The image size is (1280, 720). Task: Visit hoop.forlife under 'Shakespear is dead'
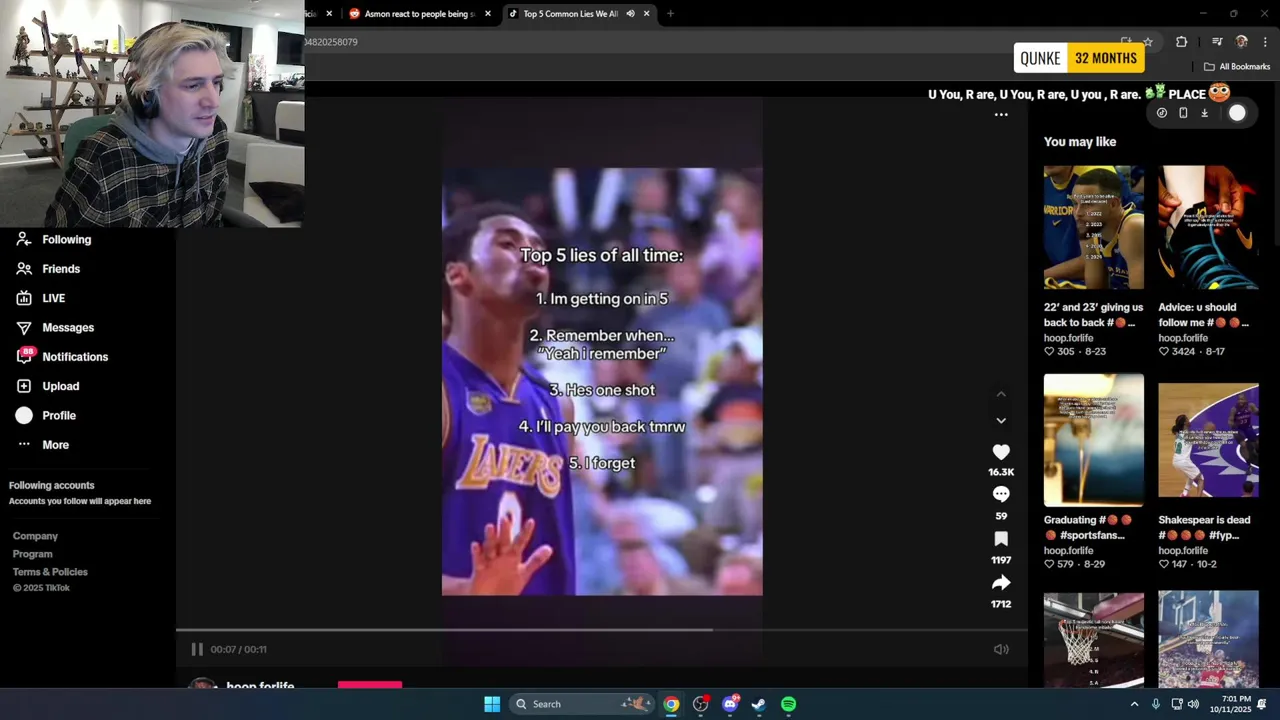(x=1183, y=551)
